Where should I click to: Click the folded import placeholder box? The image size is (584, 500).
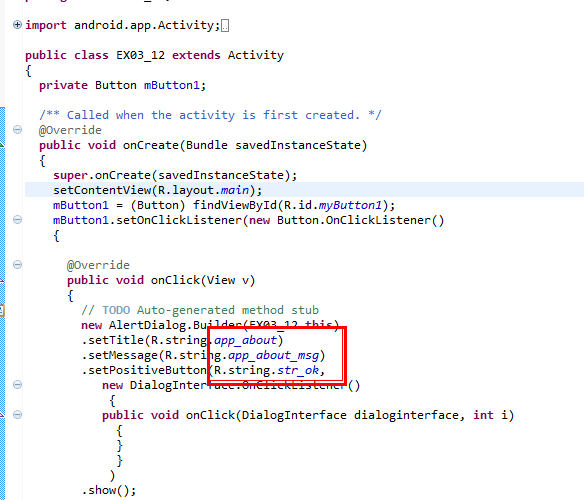click(225, 26)
